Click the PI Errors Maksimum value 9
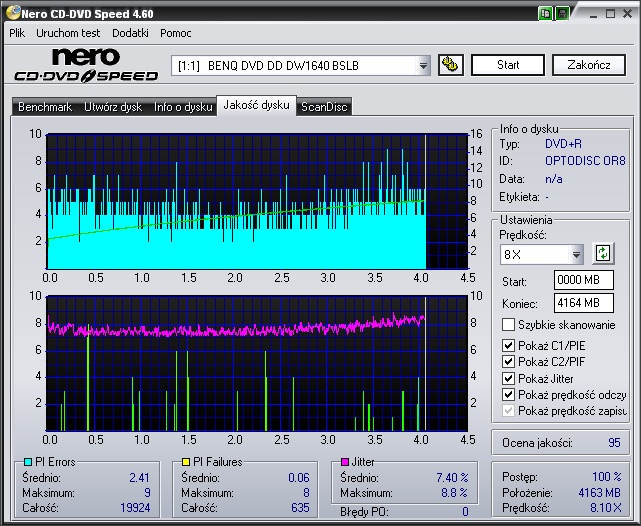The image size is (641, 526). [148, 493]
